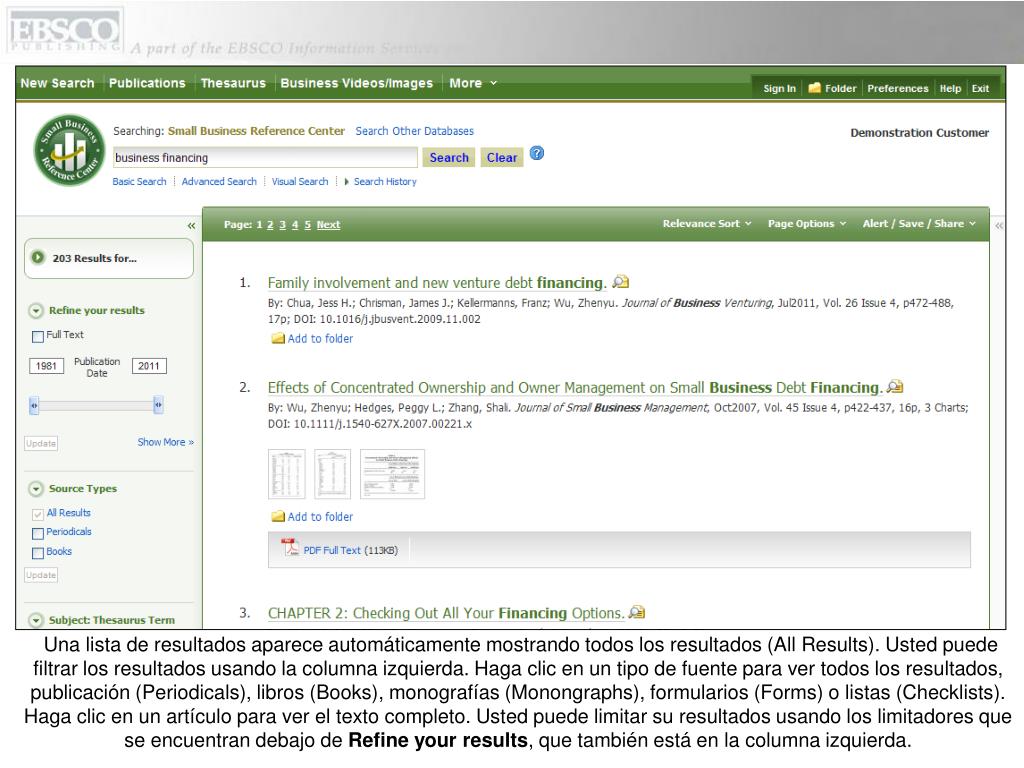
Task: Open the Alert / Save / Share dropdown
Action: click(x=919, y=223)
